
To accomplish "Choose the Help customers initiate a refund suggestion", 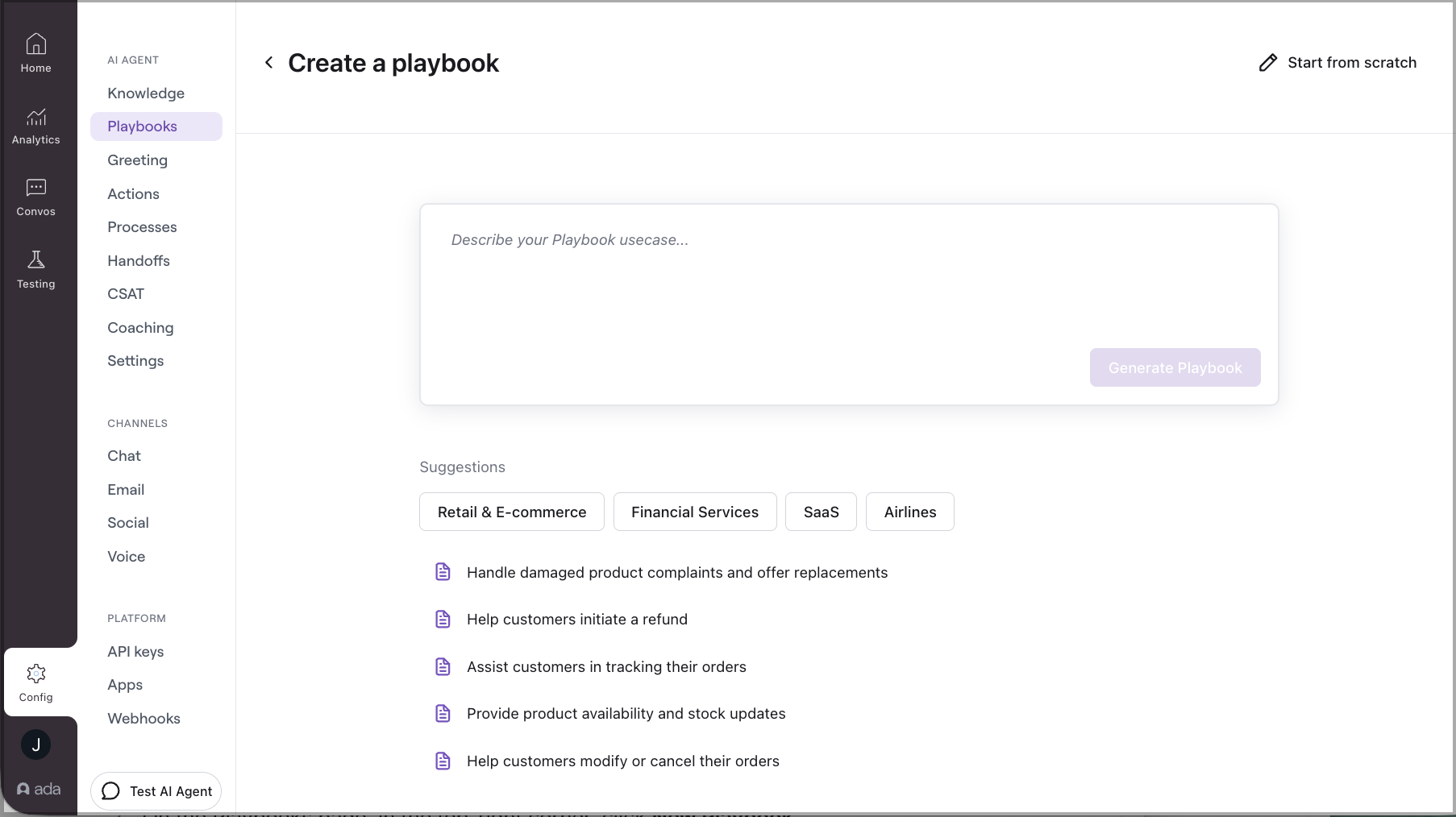I will click(576, 619).
